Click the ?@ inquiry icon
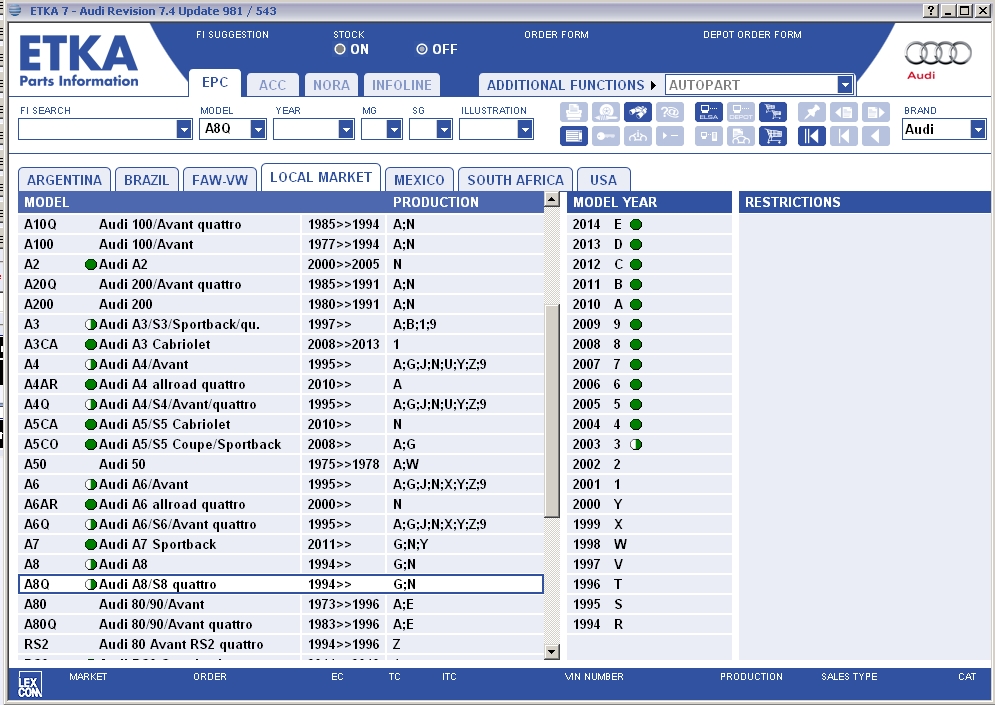The height and width of the screenshot is (705, 995). (669, 112)
